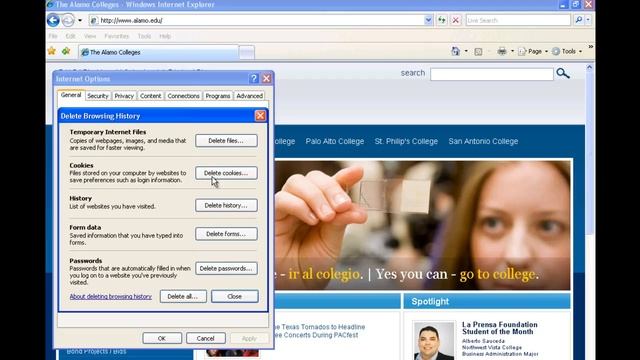The width and height of the screenshot is (640, 360).
Task: Click the website search text field
Action: click(x=491, y=74)
